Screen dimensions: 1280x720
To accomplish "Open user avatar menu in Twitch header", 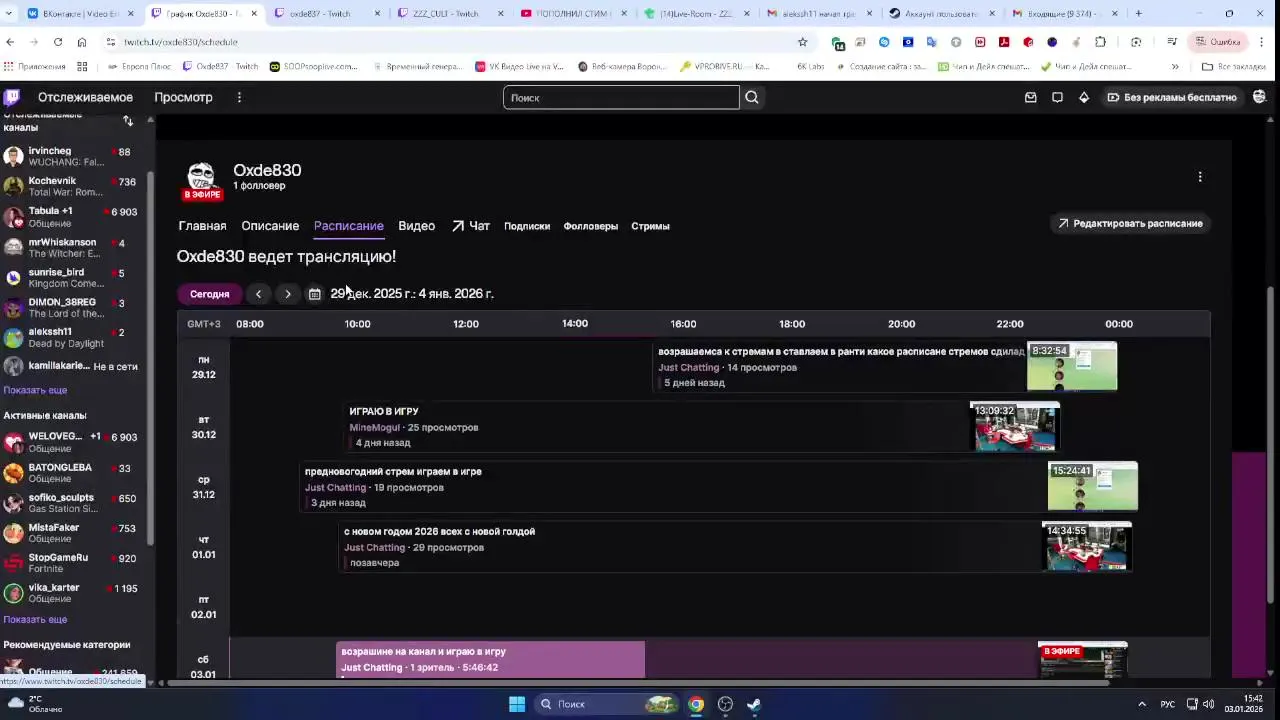I will (x=1260, y=97).
